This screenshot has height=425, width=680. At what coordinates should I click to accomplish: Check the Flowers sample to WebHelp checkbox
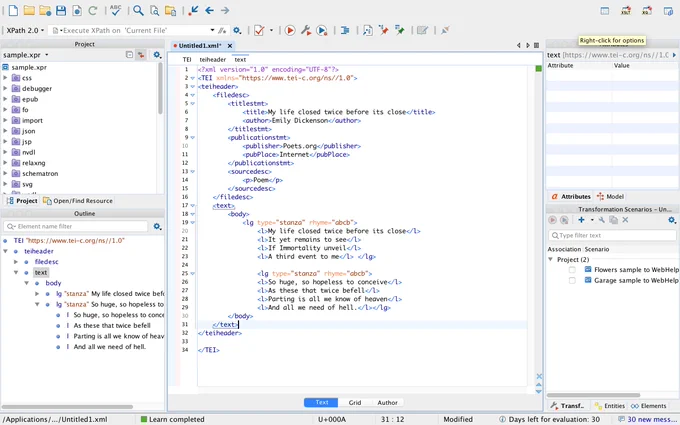[572, 270]
